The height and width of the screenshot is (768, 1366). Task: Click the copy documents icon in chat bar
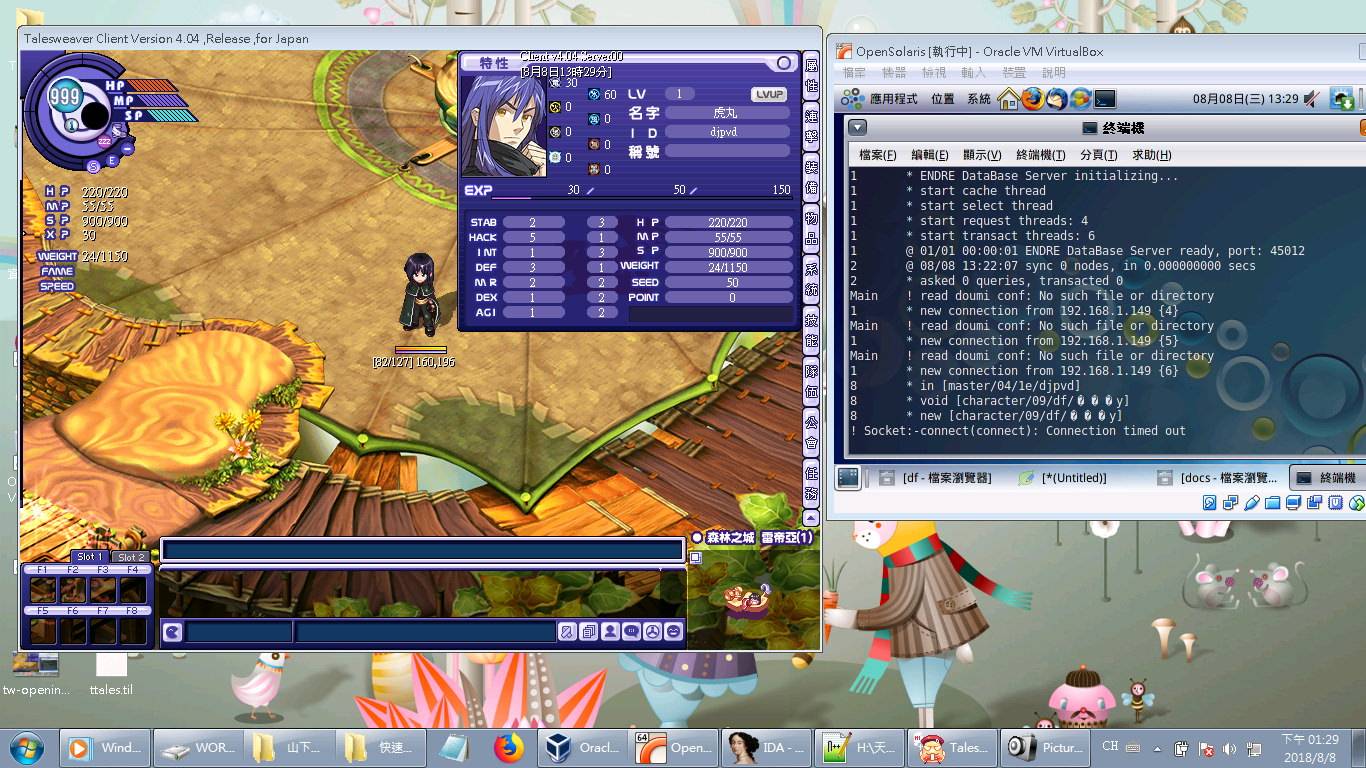589,632
